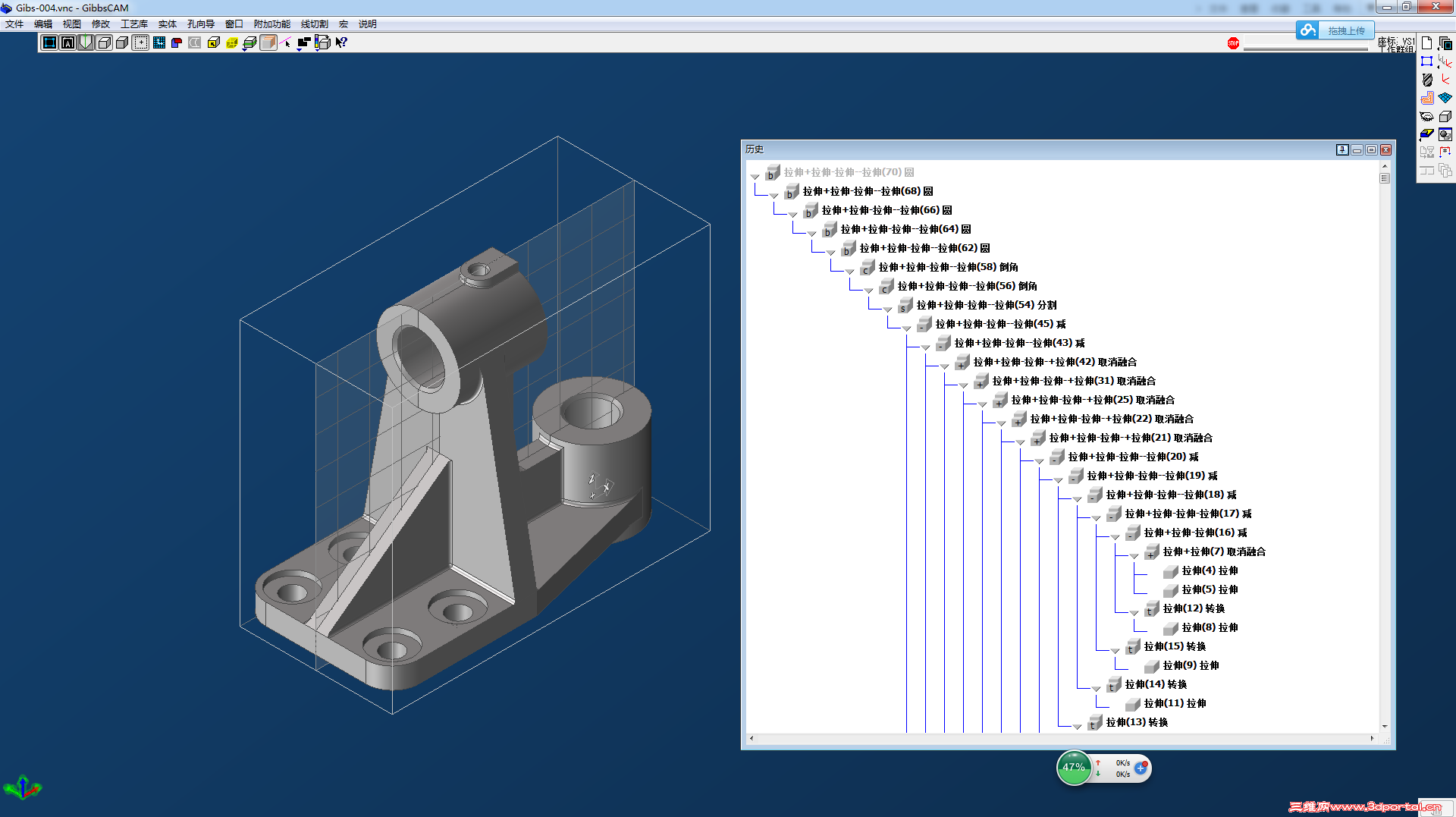The width and height of the screenshot is (1456, 817).
Task: Click the cursor question mark help icon
Action: 341,42
